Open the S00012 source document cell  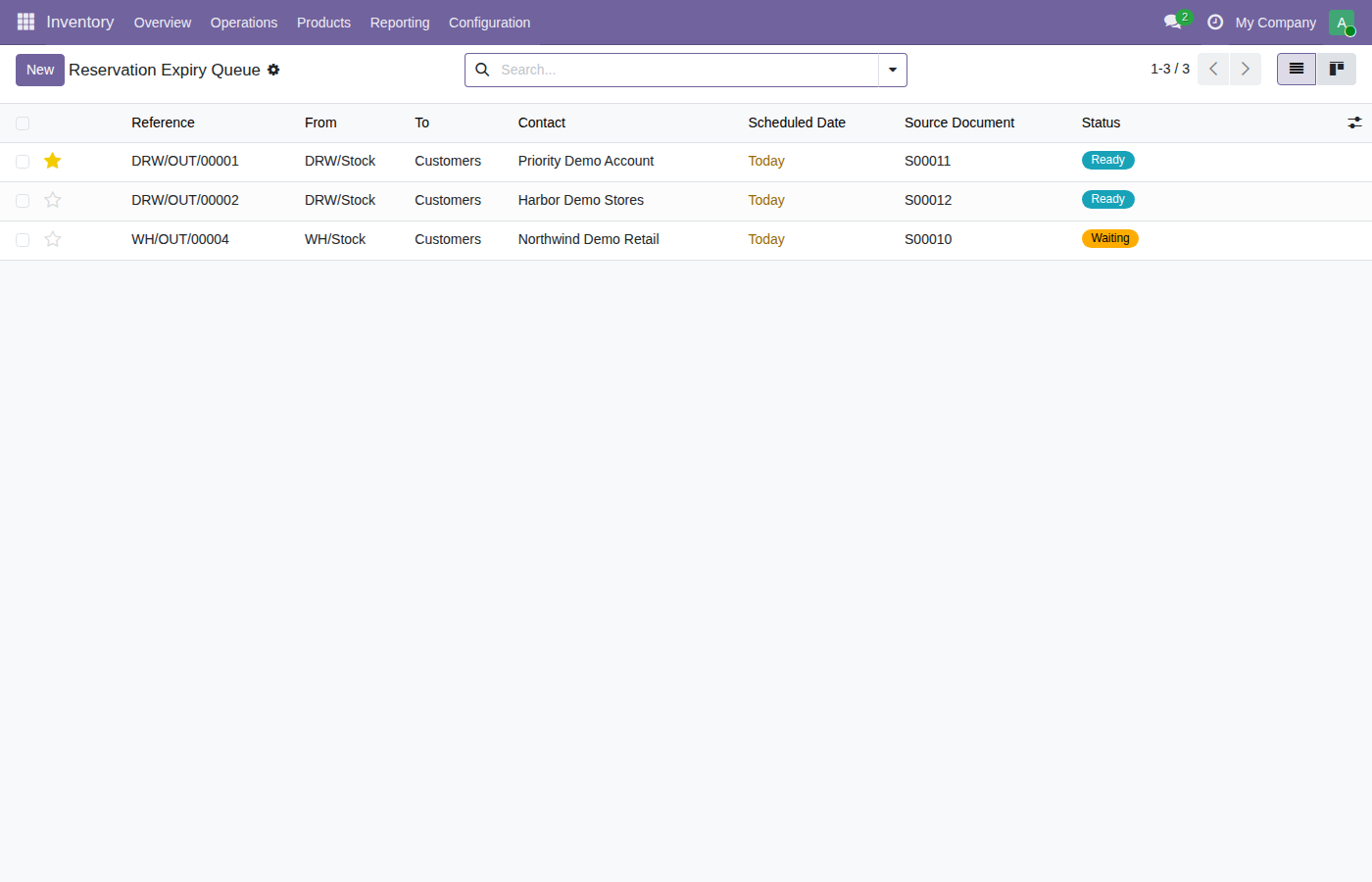928,200
